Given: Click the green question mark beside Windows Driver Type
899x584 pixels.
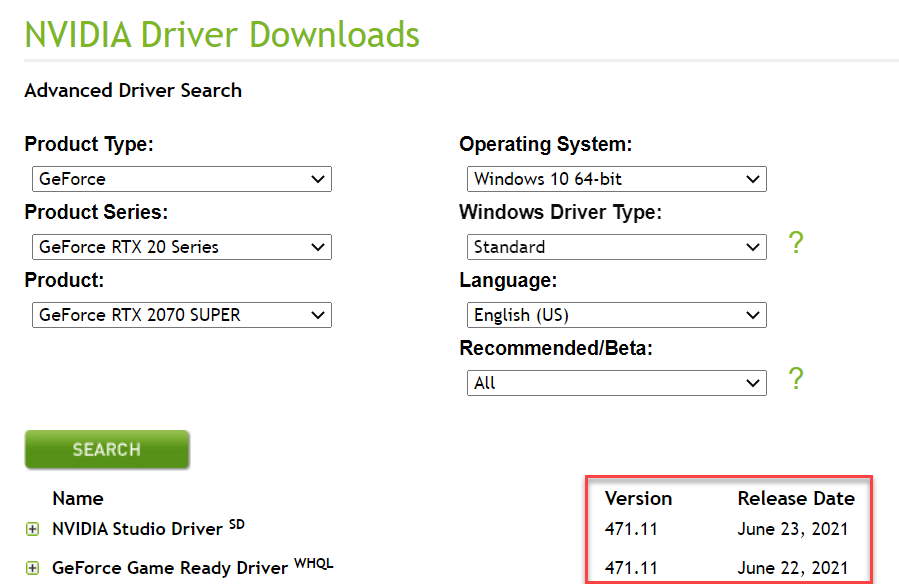Looking at the screenshot, I should [795, 243].
